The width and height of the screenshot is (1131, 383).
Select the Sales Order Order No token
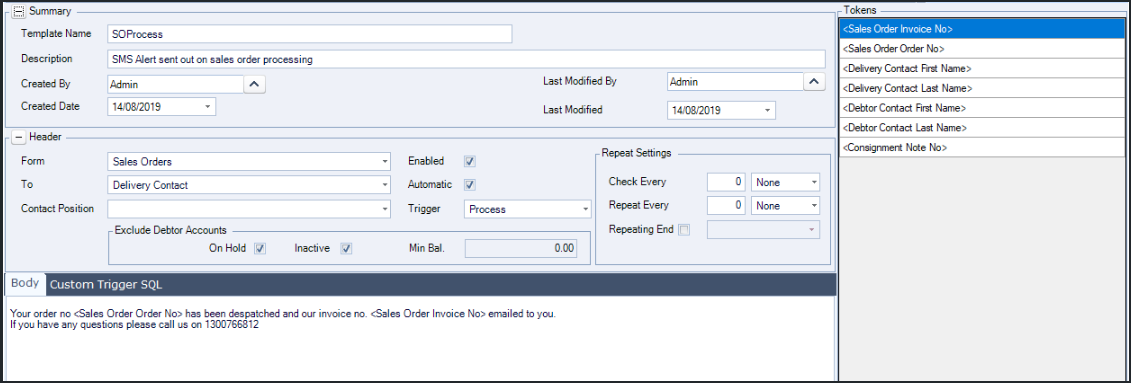point(982,48)
